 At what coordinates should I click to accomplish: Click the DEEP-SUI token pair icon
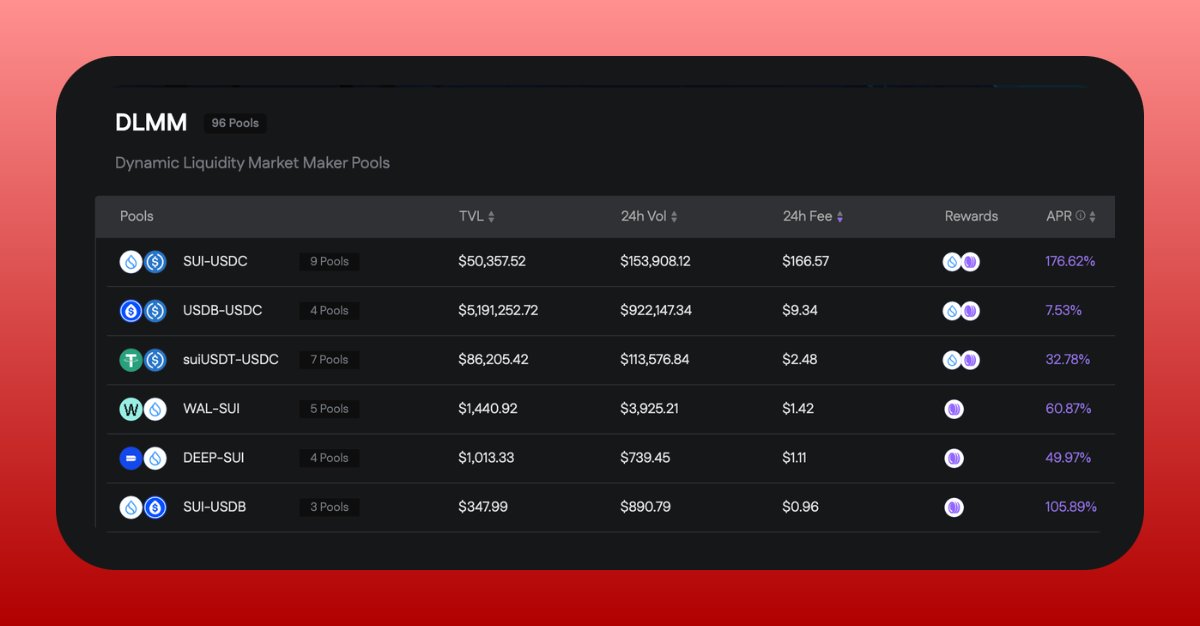[143, 458]
